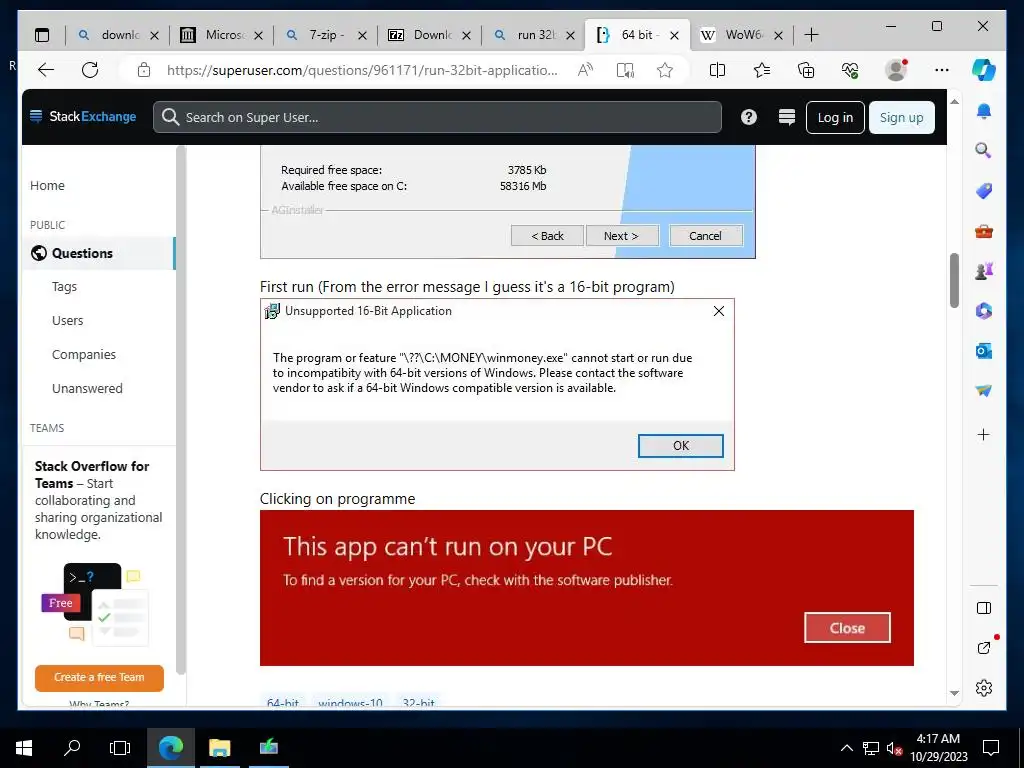Open the Edge sidebar notifications bell
The height and width of the screenshot is (768, 1024).
coord(984,112)
